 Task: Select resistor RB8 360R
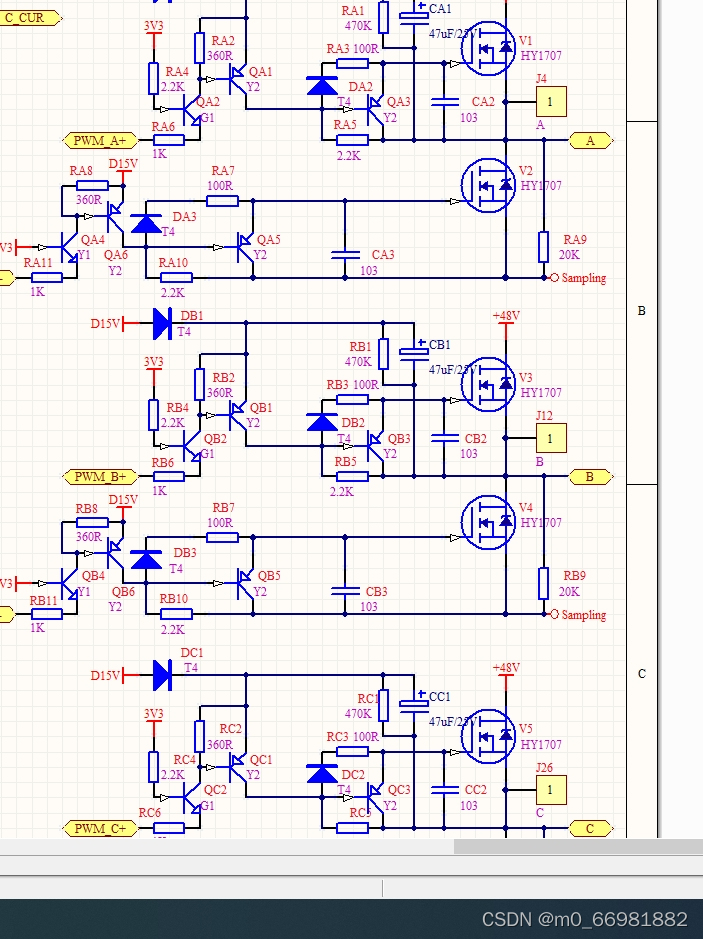(x=92, y=522)
